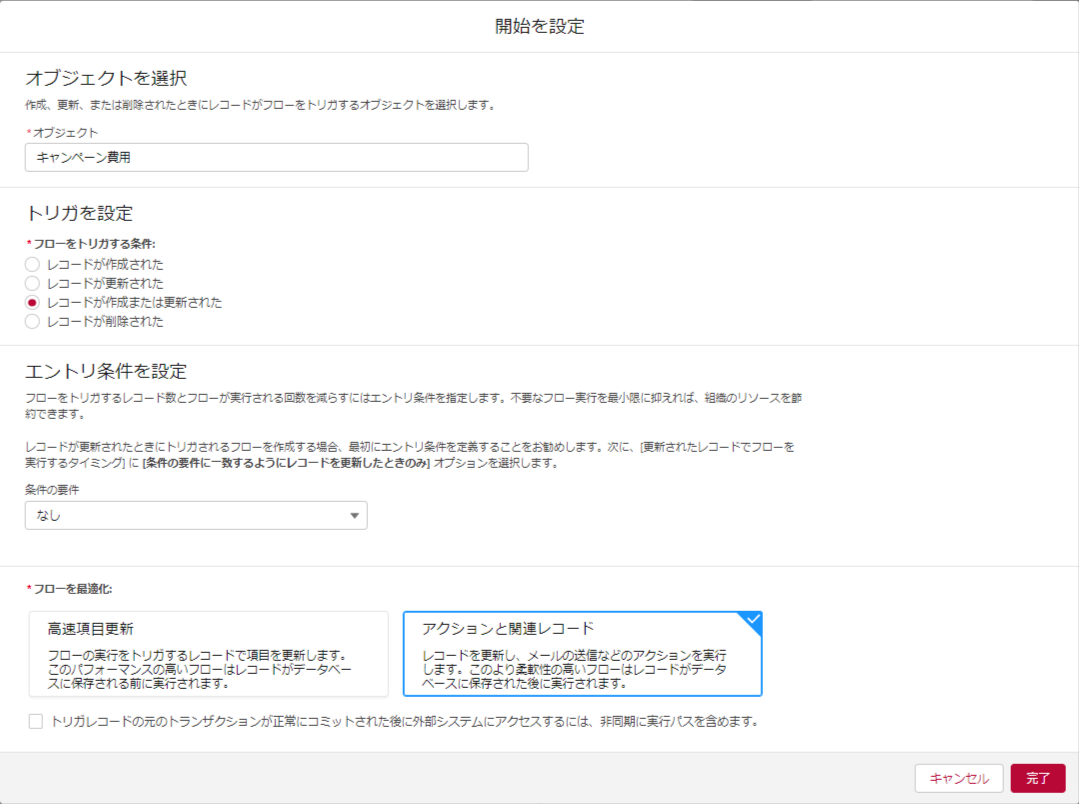
Task: Click the フローをトリガする条件 field label
Action: coord(94,244)
